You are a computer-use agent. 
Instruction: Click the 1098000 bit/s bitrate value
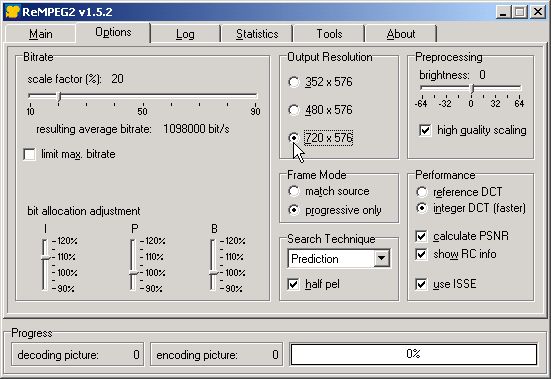coord(196,129)
